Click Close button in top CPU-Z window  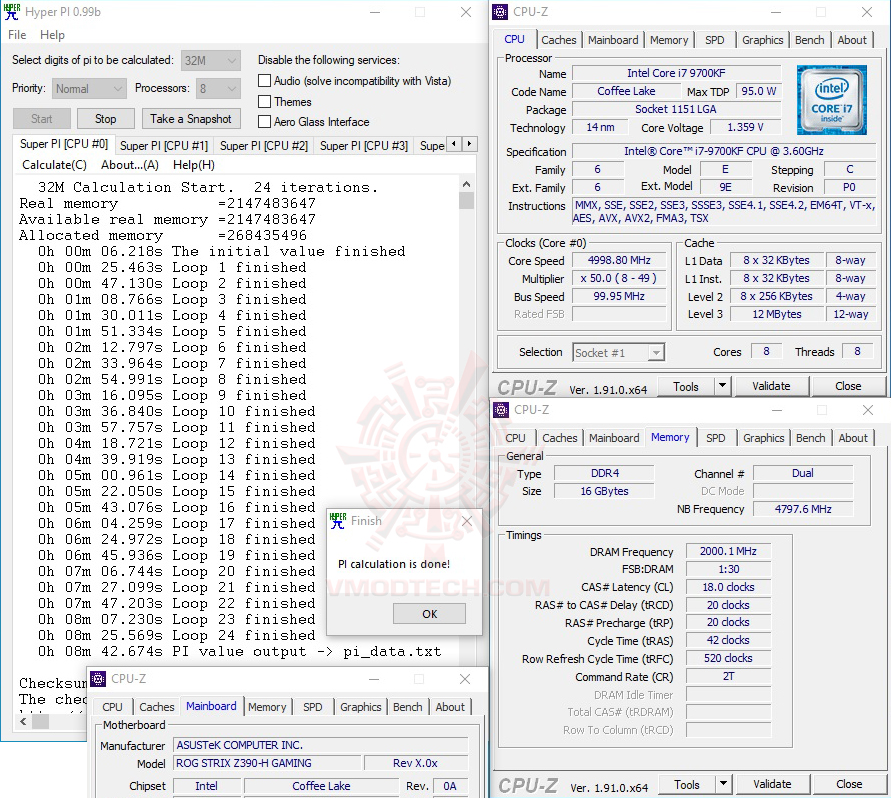click(848, 386)
